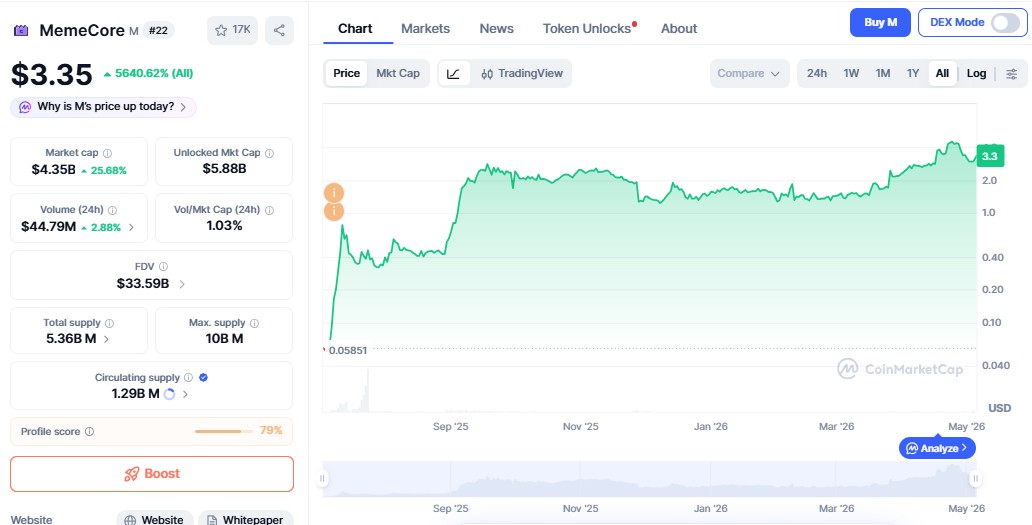Click the 1.03% Vol/Mkt Cap value
The width and height of the screenshot is (1032, 525).
pos(224,226)
